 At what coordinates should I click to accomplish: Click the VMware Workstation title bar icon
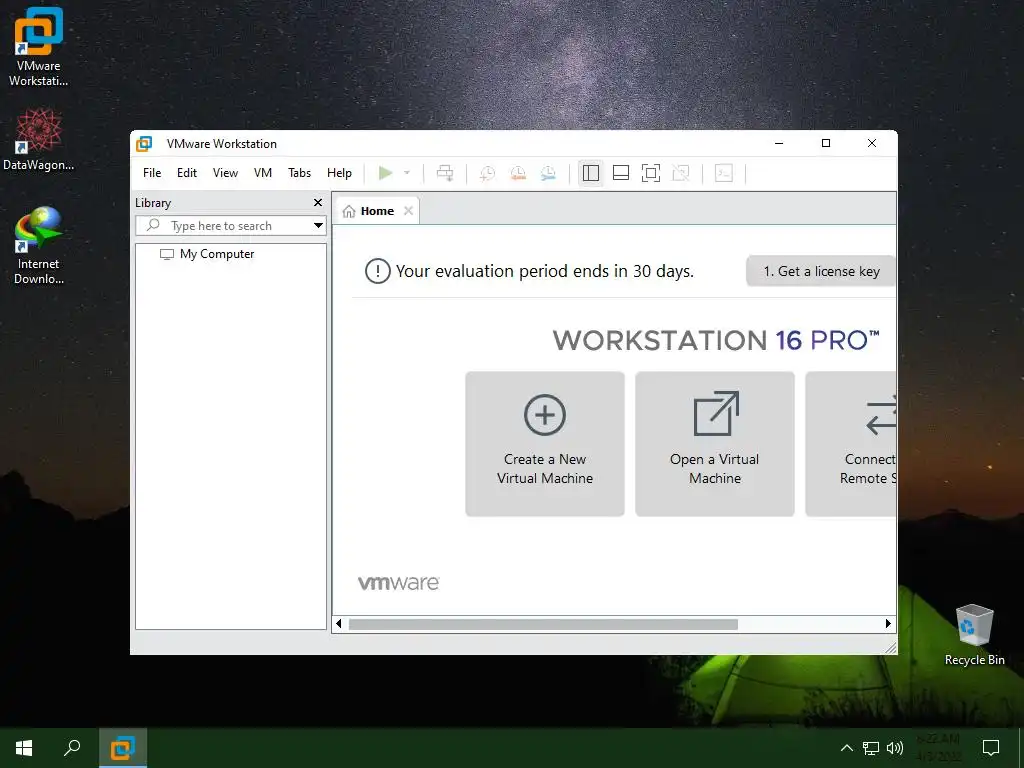[x=144, y=144]
